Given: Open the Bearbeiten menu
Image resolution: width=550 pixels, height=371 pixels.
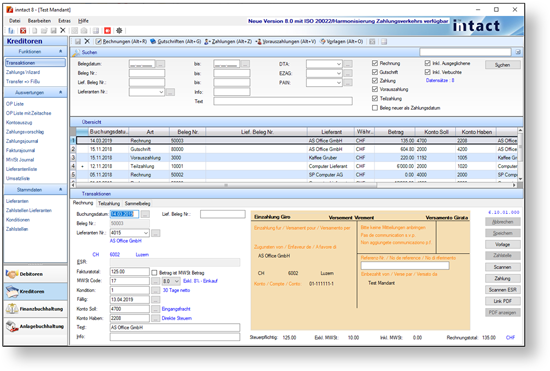Looking at the screenshot, I should pyautogui.click(x=39, y=21).
